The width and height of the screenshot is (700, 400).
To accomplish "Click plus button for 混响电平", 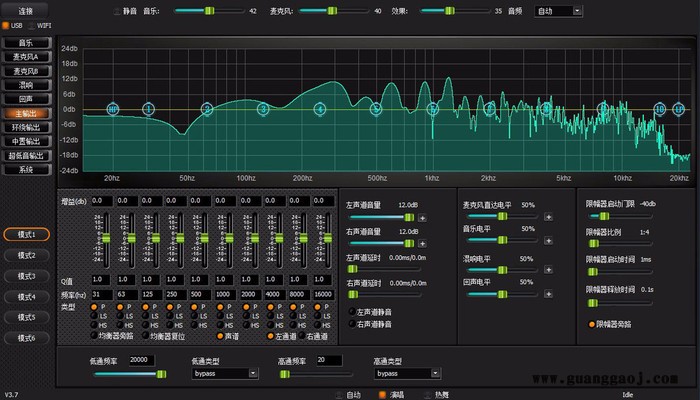I will click(x=549, y=270).
